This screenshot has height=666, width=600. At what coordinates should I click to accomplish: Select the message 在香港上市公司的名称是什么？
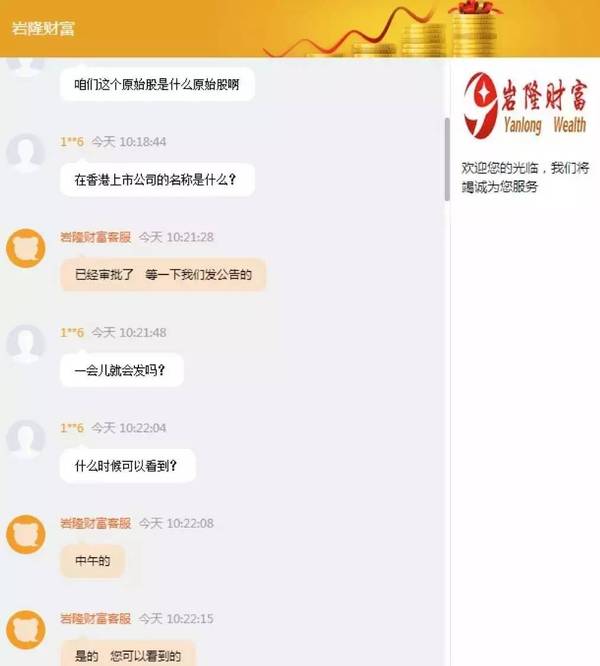pos(157,180)
